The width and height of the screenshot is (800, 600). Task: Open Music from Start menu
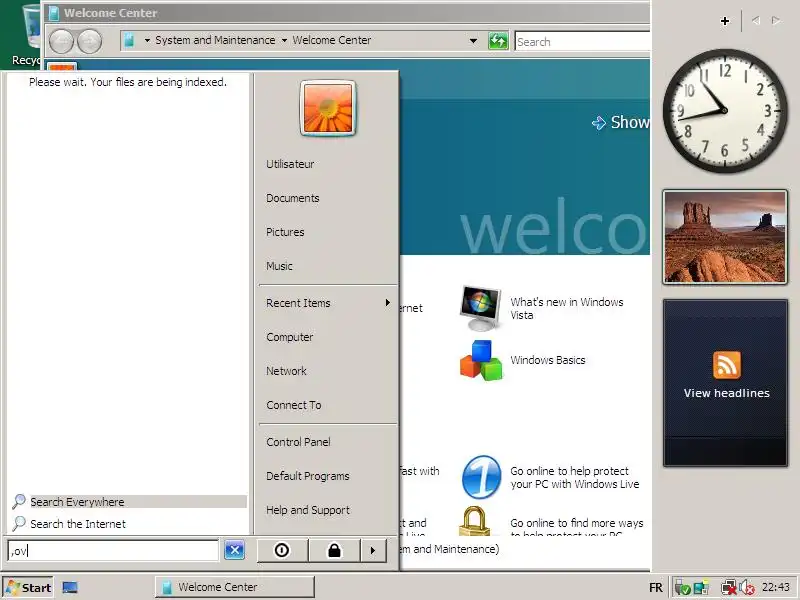pos(279,266)
